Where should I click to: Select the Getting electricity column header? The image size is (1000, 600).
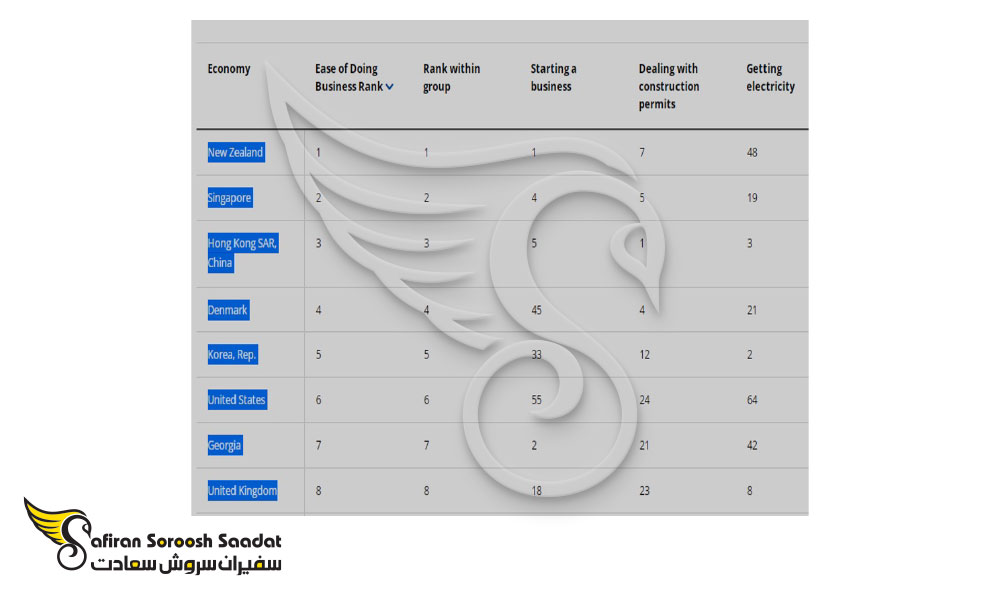pos(770,77)
